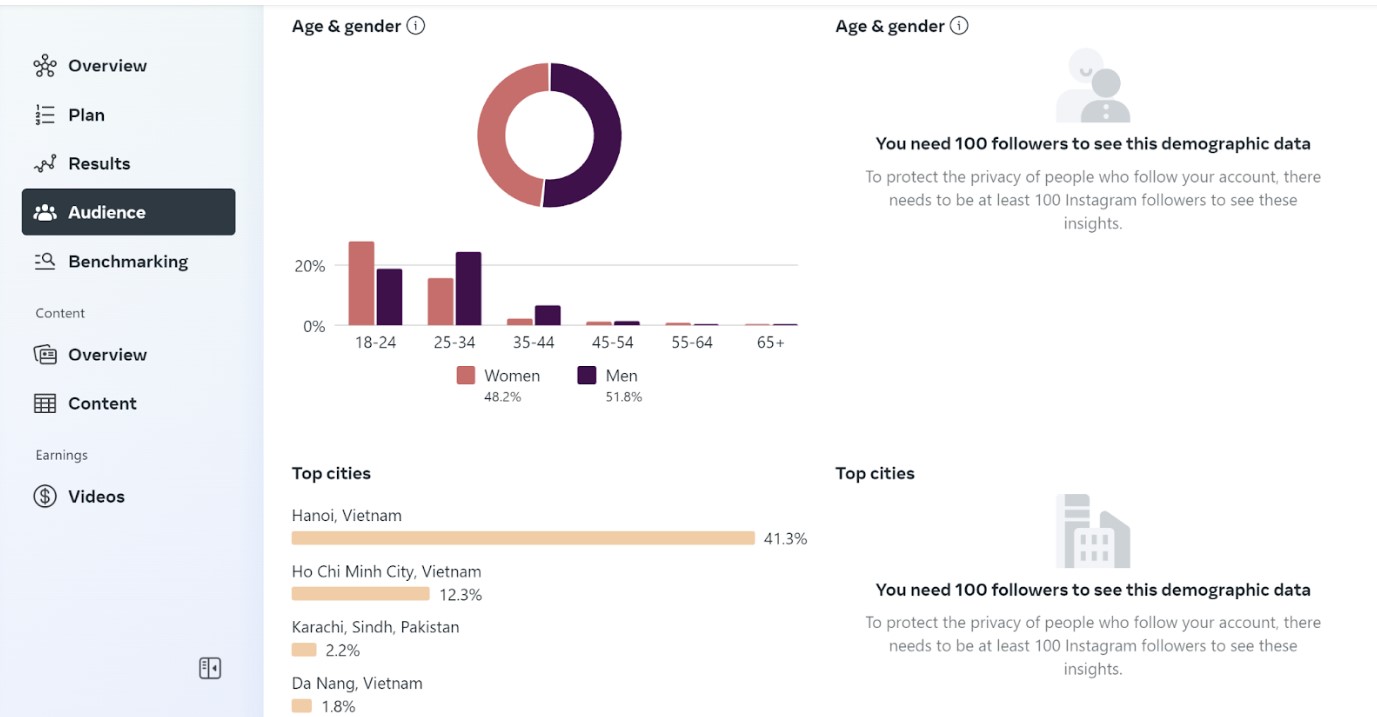Screen dimensions: 1377x717
Task: Open info tooltip beside left Age & gender
Action: 416,26
